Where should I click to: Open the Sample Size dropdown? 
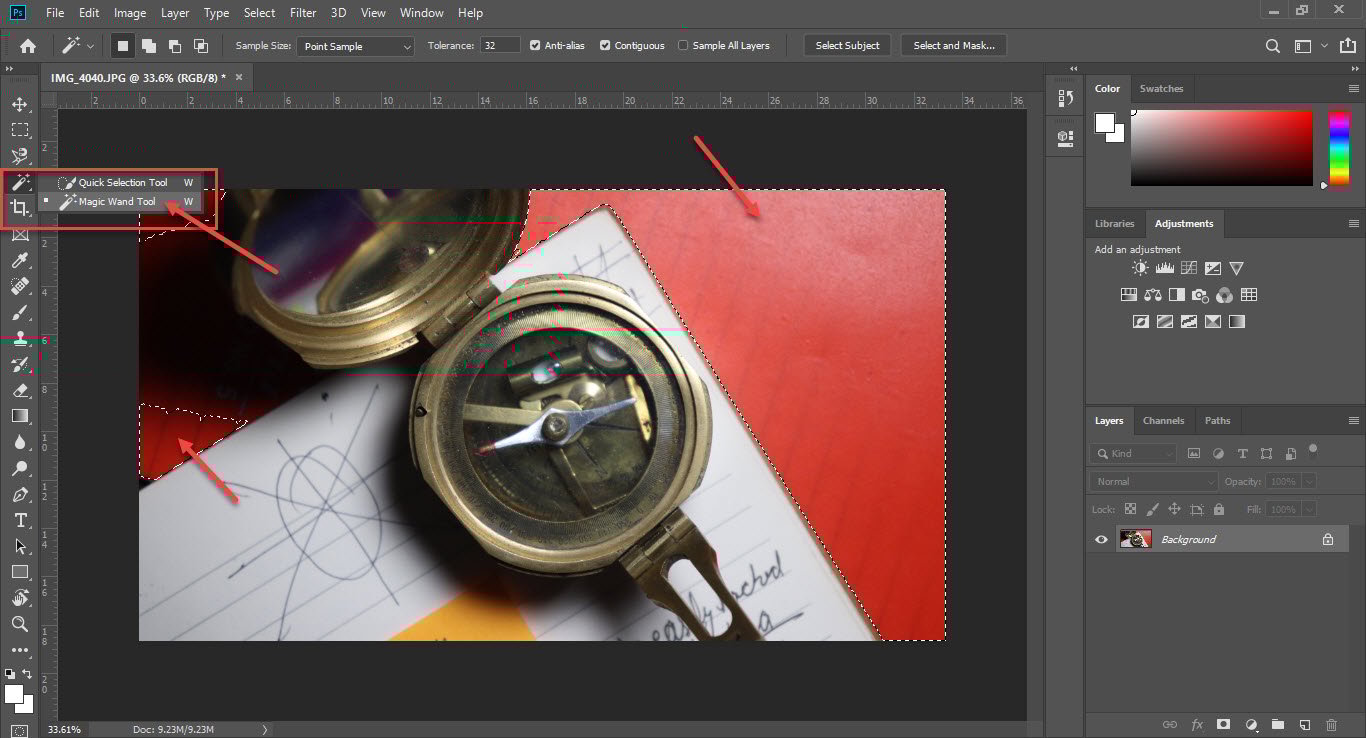[x=355, y=45]
